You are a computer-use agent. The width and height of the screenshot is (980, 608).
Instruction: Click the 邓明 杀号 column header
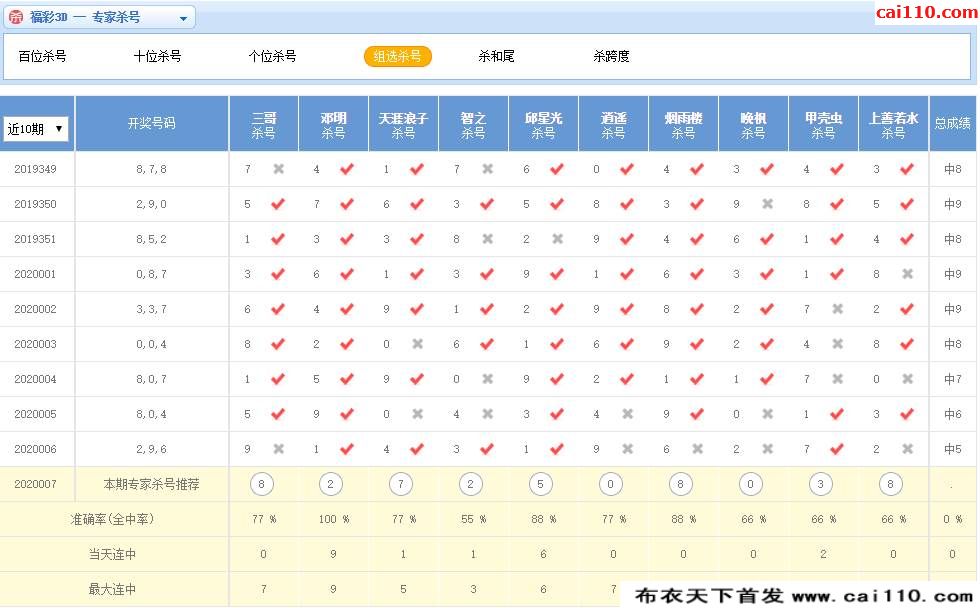pos(334,124)
